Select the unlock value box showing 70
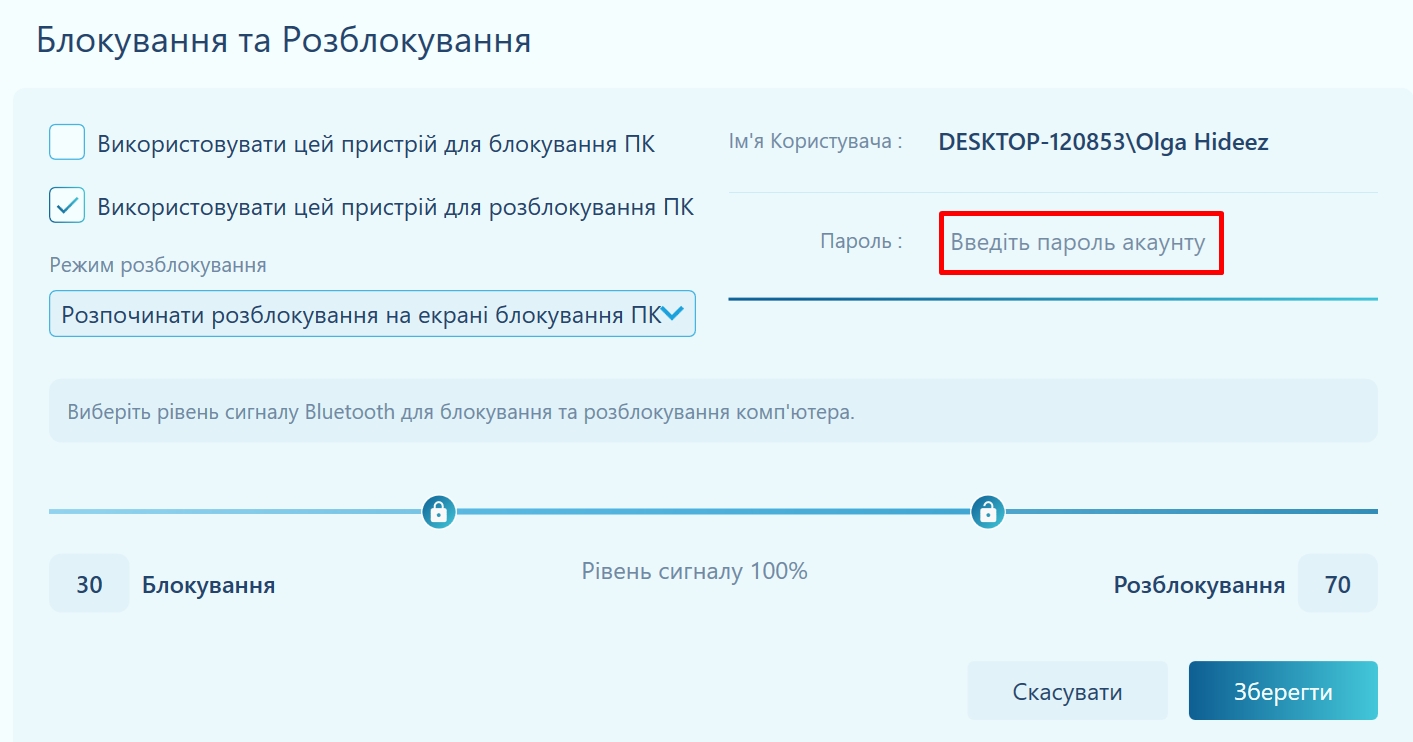Viewport: 1413px width, 742px height. [x=1337, y=584]
